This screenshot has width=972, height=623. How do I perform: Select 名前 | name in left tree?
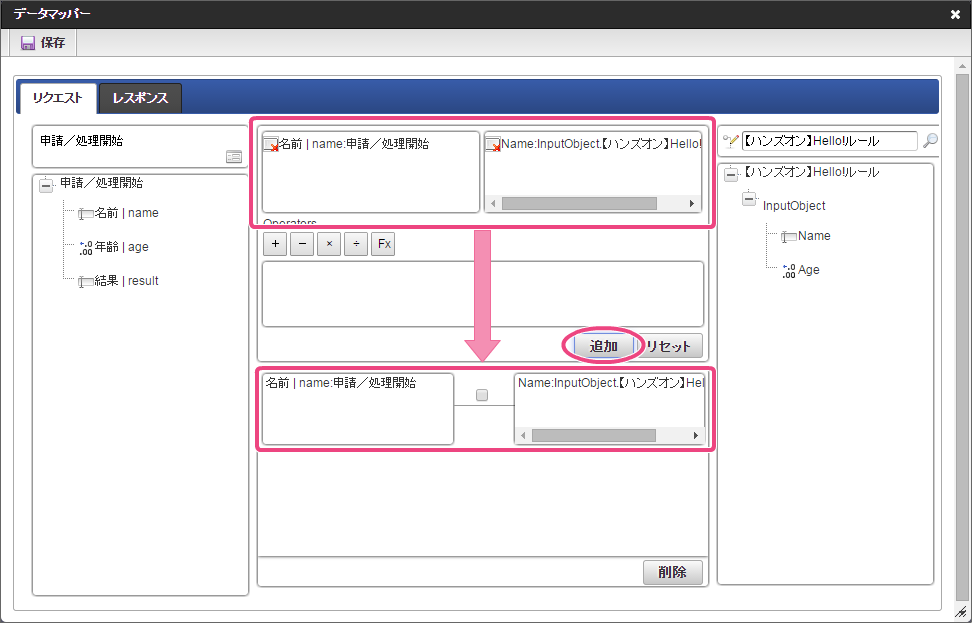pyautogui.click(x=126, y=213)
